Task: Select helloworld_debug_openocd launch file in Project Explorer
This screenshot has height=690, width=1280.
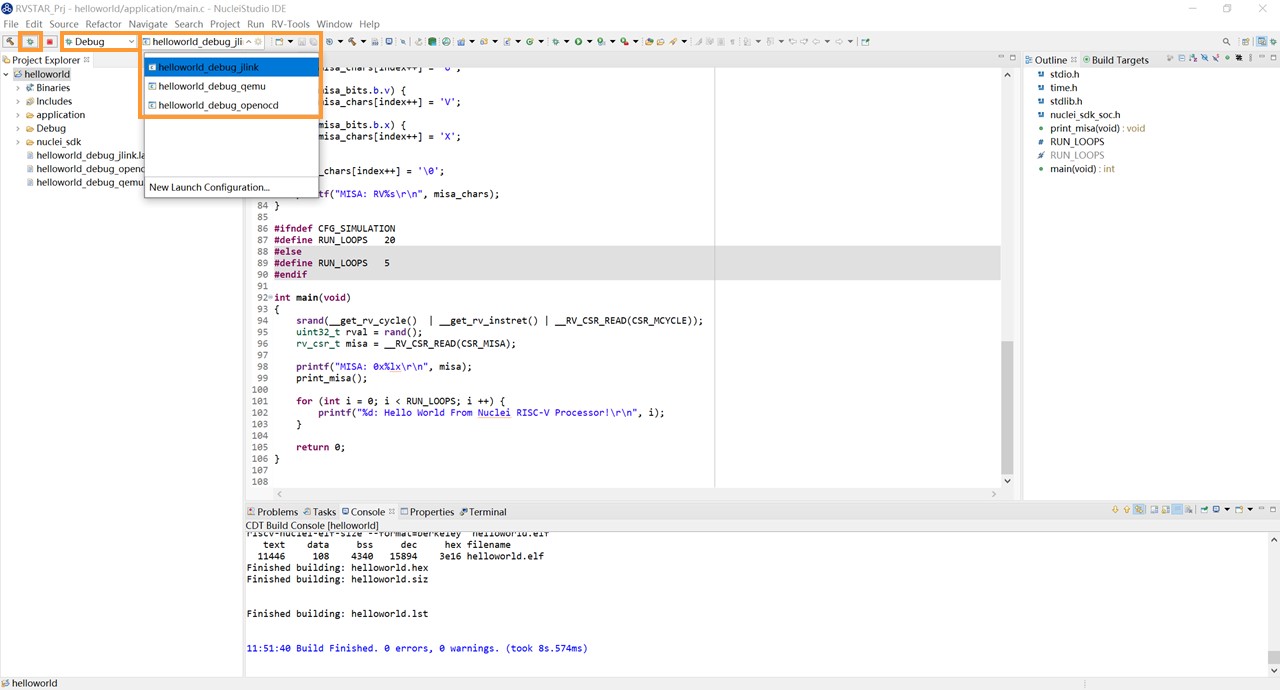Action: coord(85,169)
